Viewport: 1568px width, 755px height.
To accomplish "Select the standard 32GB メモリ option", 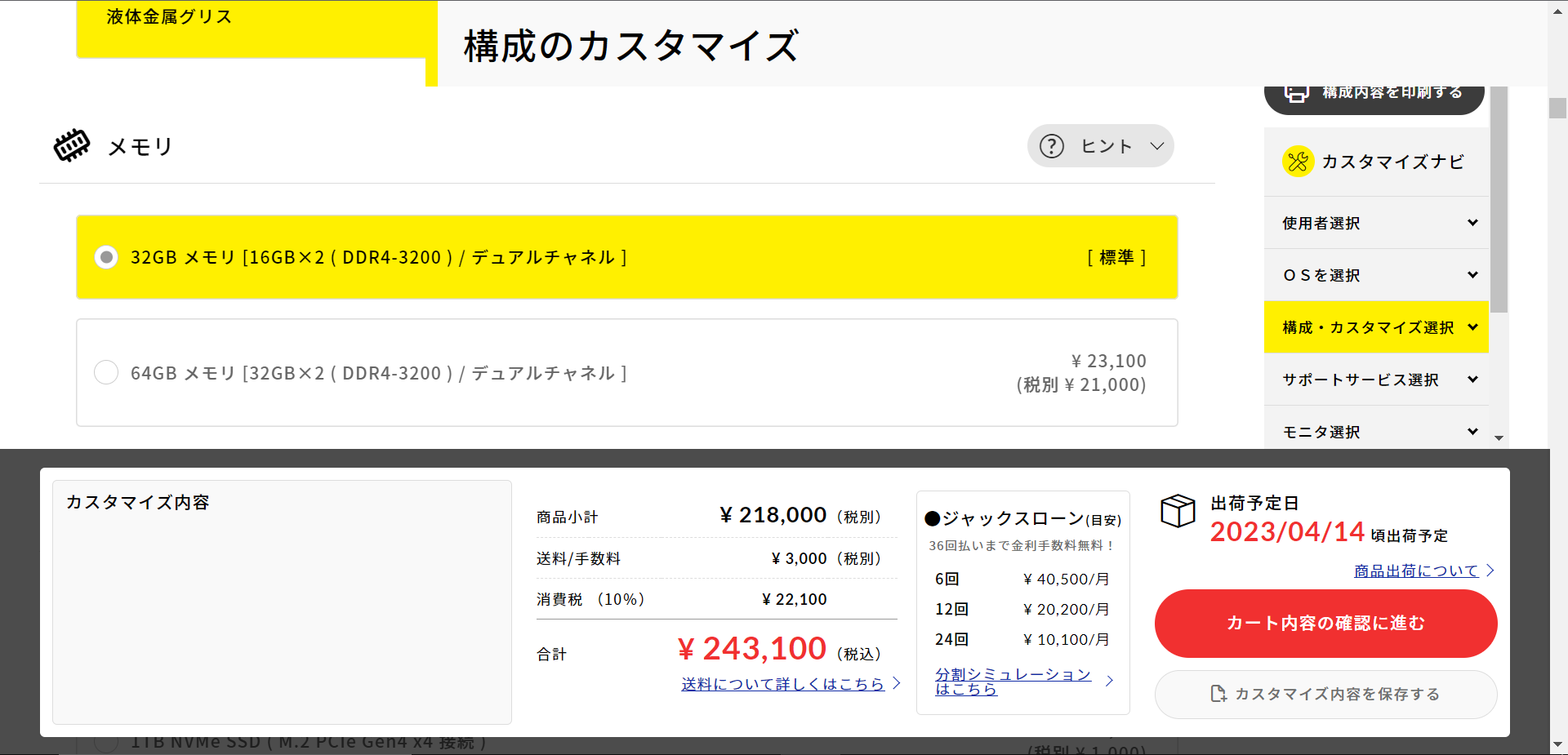I will click(x=105, y=256).
